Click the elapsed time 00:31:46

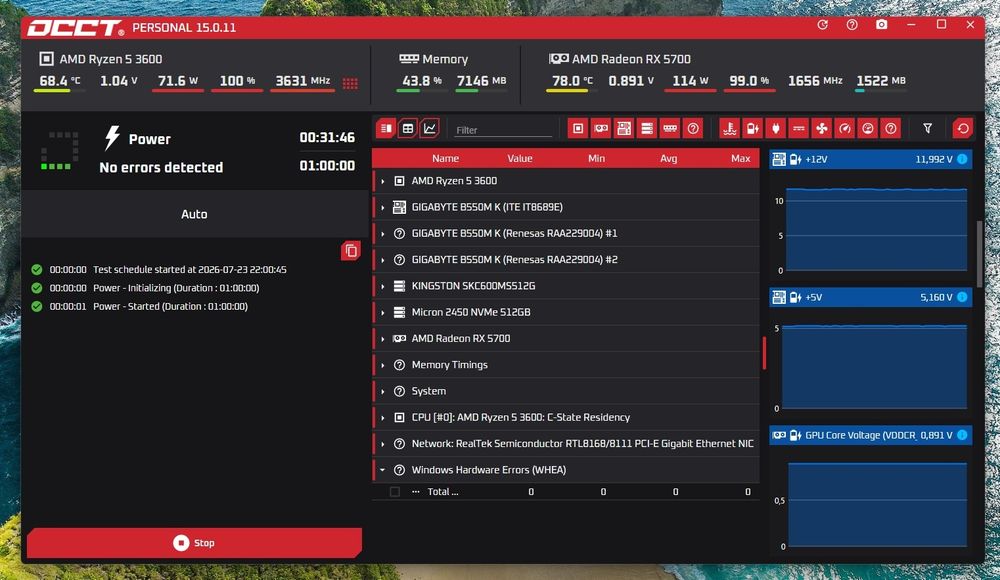(x=327, y=138)
